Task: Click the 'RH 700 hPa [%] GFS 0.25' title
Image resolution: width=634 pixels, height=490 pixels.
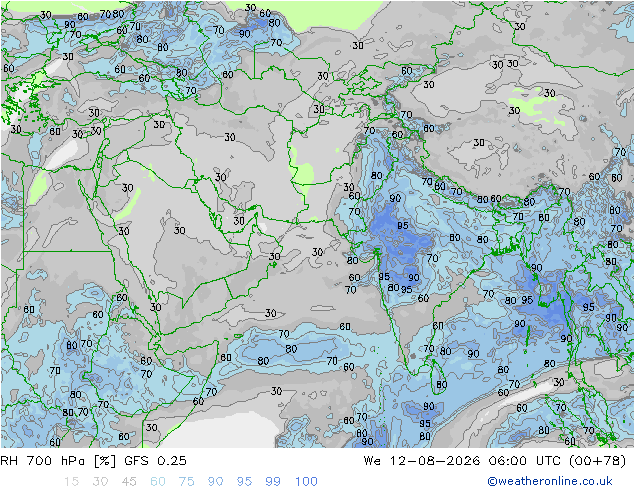Action: 93,461
